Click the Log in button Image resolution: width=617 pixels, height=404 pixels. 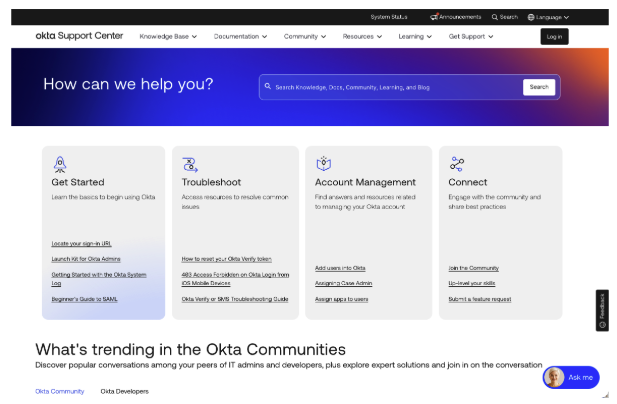click(554, 37)
